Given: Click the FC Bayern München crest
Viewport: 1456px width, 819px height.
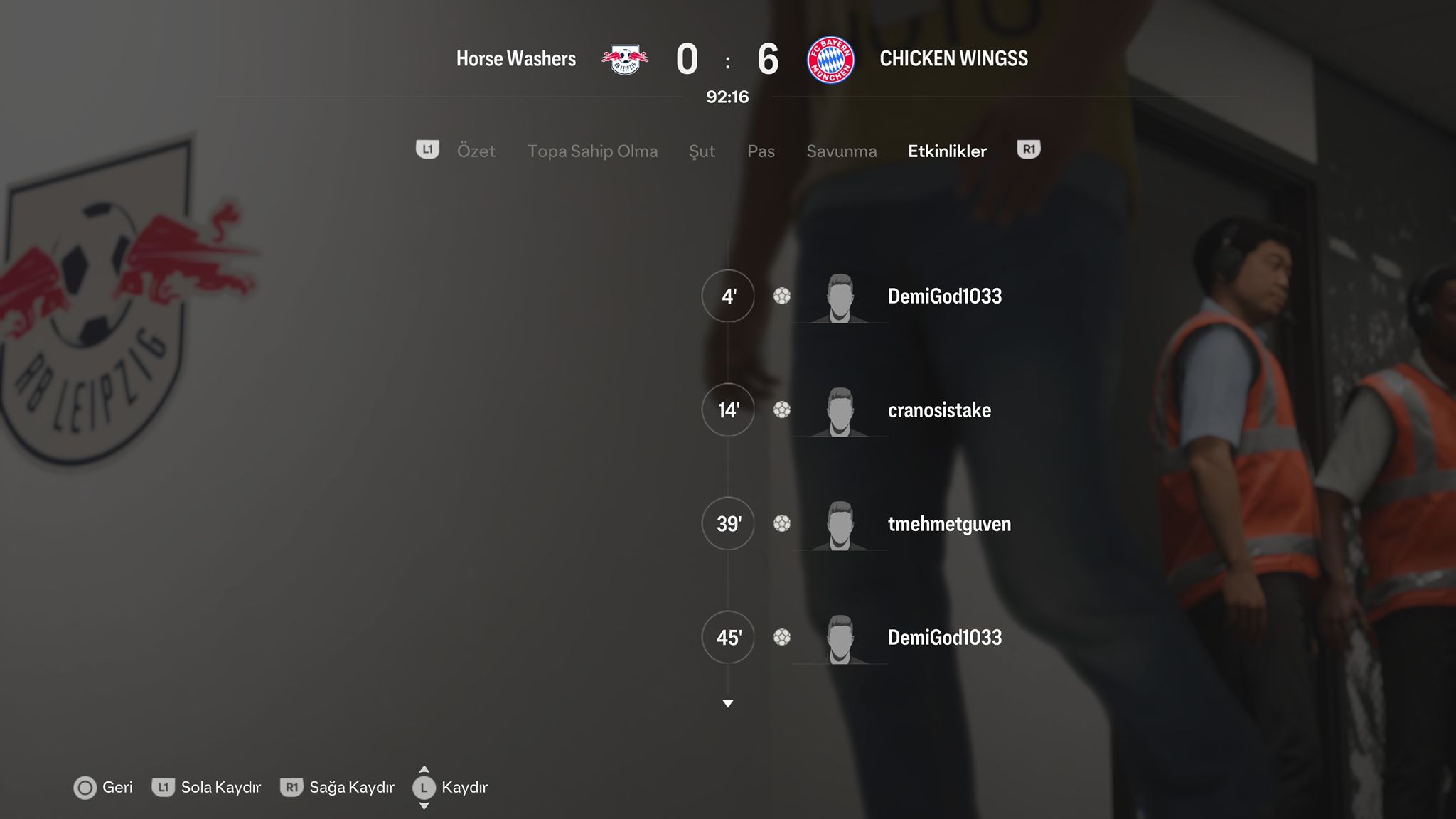Looking at the screenshot, I should 830,60.
